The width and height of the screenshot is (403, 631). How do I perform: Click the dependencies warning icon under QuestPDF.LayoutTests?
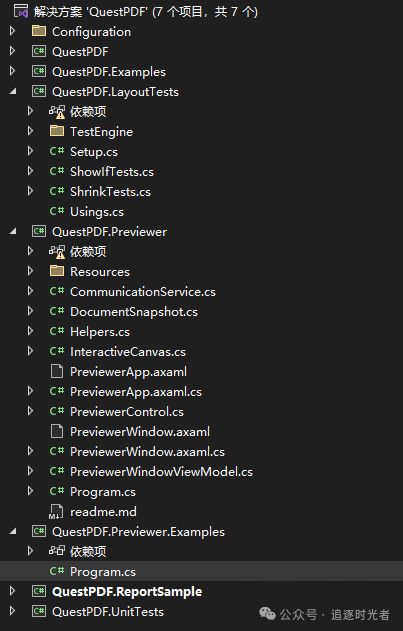click(x=57, y=112)
